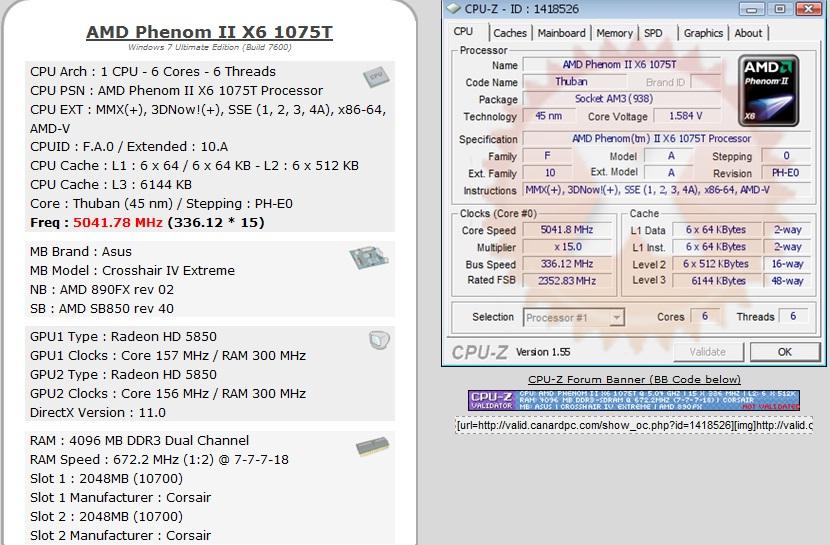Screen dimensions: 830x545
Task: Click the Level 3 value 6144 KBytes
Action: tap(716, 280)
